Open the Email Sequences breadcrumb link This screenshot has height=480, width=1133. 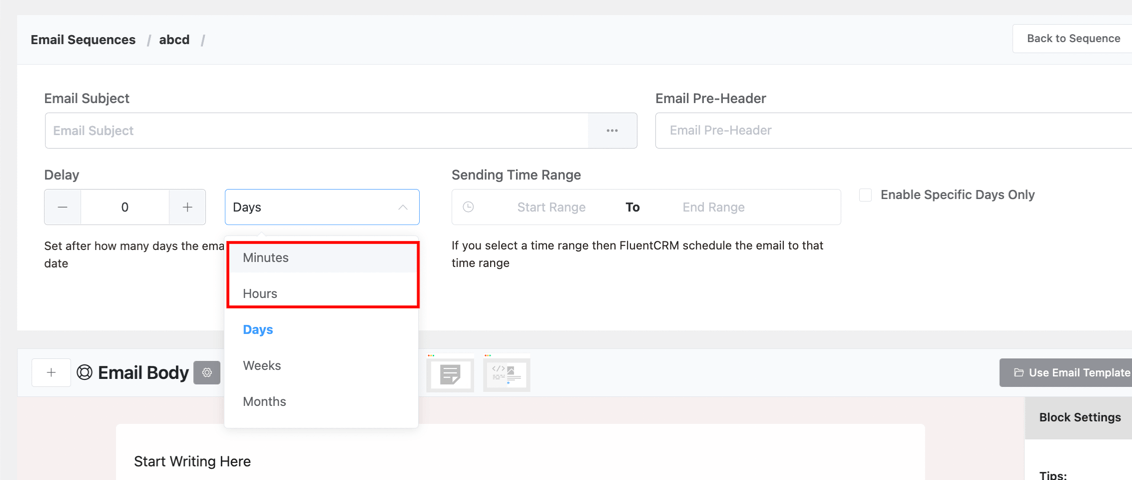(x=83, y=40)
